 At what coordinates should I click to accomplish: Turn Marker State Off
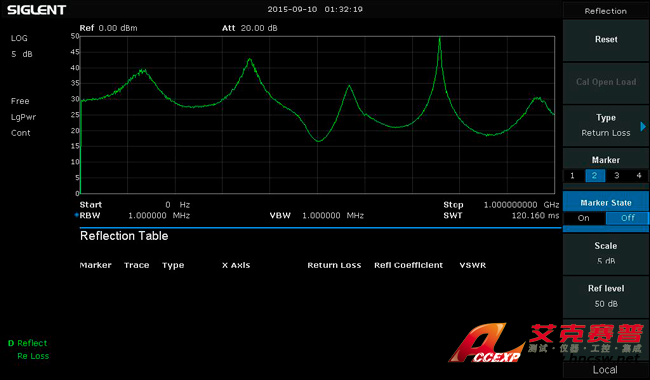tap(627, 218)
